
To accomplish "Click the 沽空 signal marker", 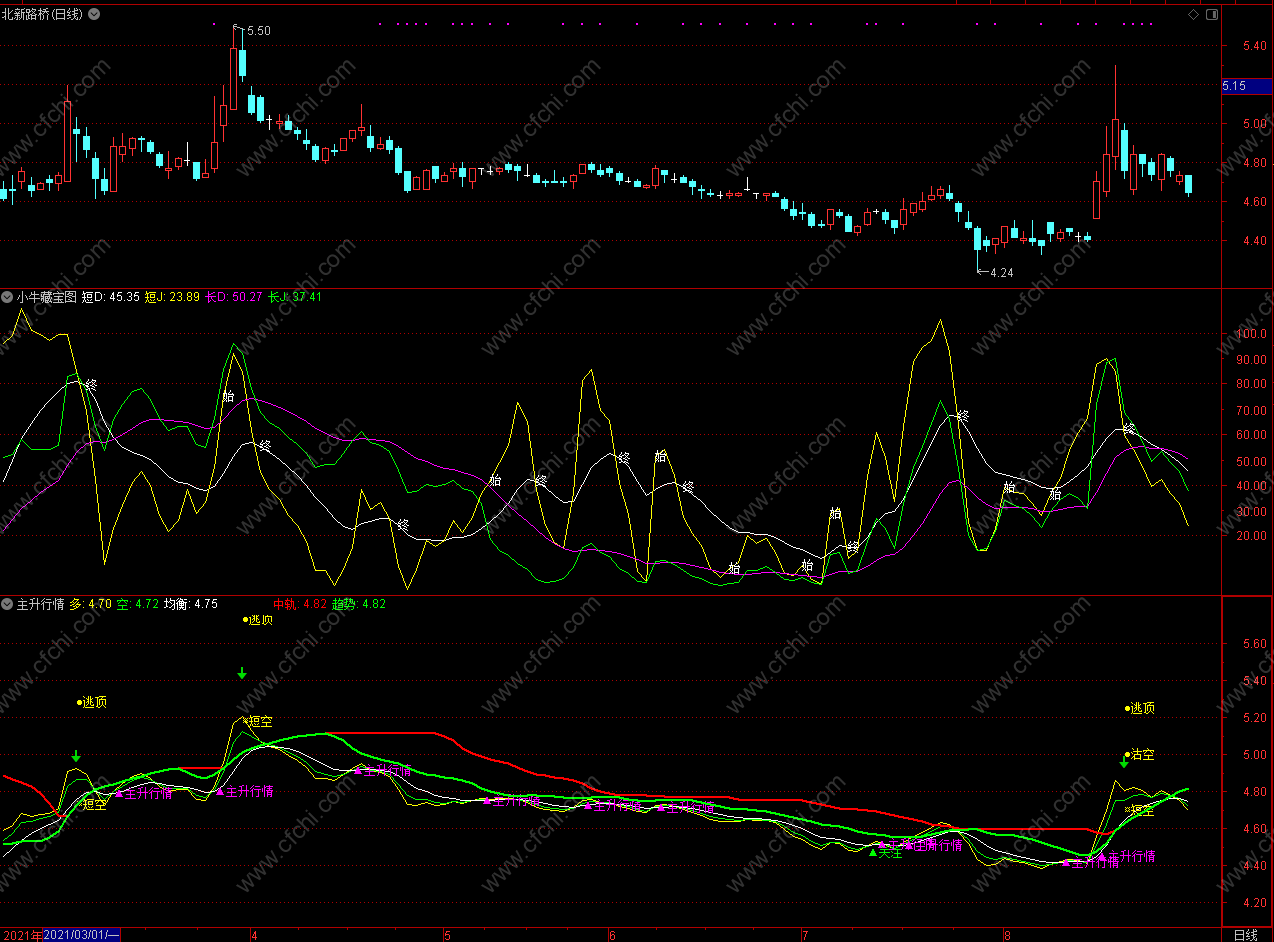I will (x=1139, y=755).
